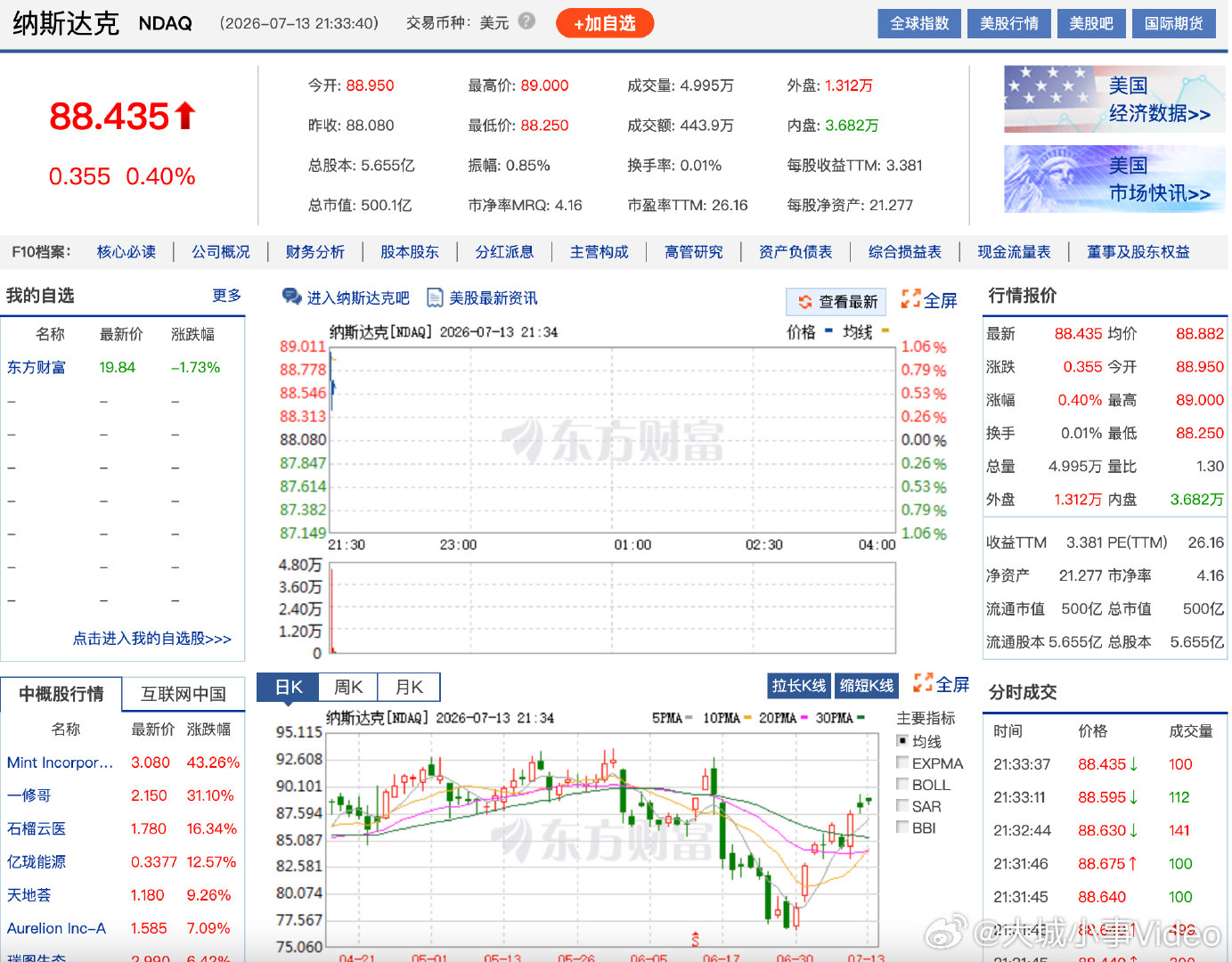The width and height of the screenshot is (1232, 962).
Task: Click current price 88.435 at top left
Action: (109, 116)
